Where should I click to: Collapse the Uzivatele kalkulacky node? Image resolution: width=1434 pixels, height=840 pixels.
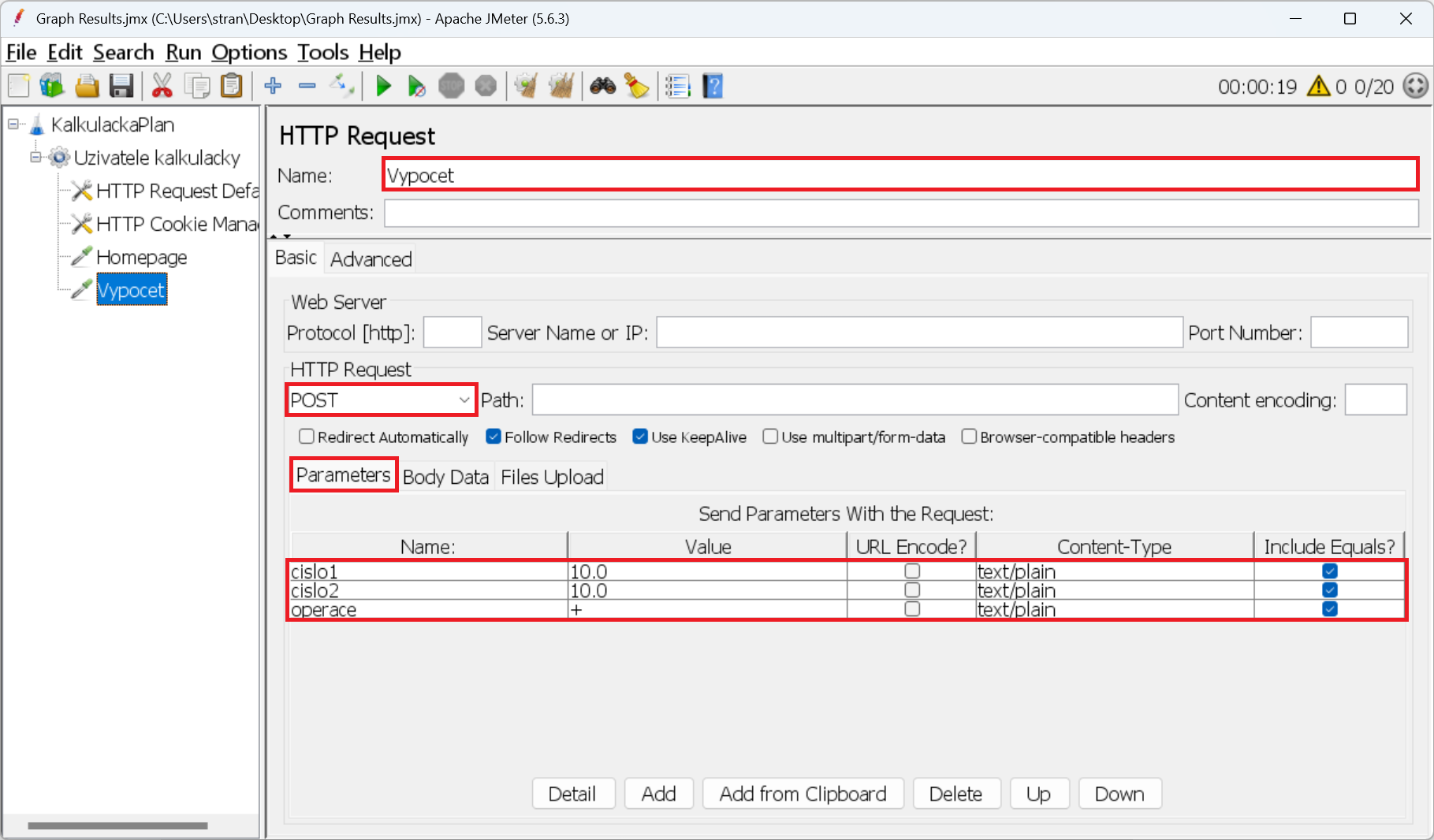tap(35, 157)
